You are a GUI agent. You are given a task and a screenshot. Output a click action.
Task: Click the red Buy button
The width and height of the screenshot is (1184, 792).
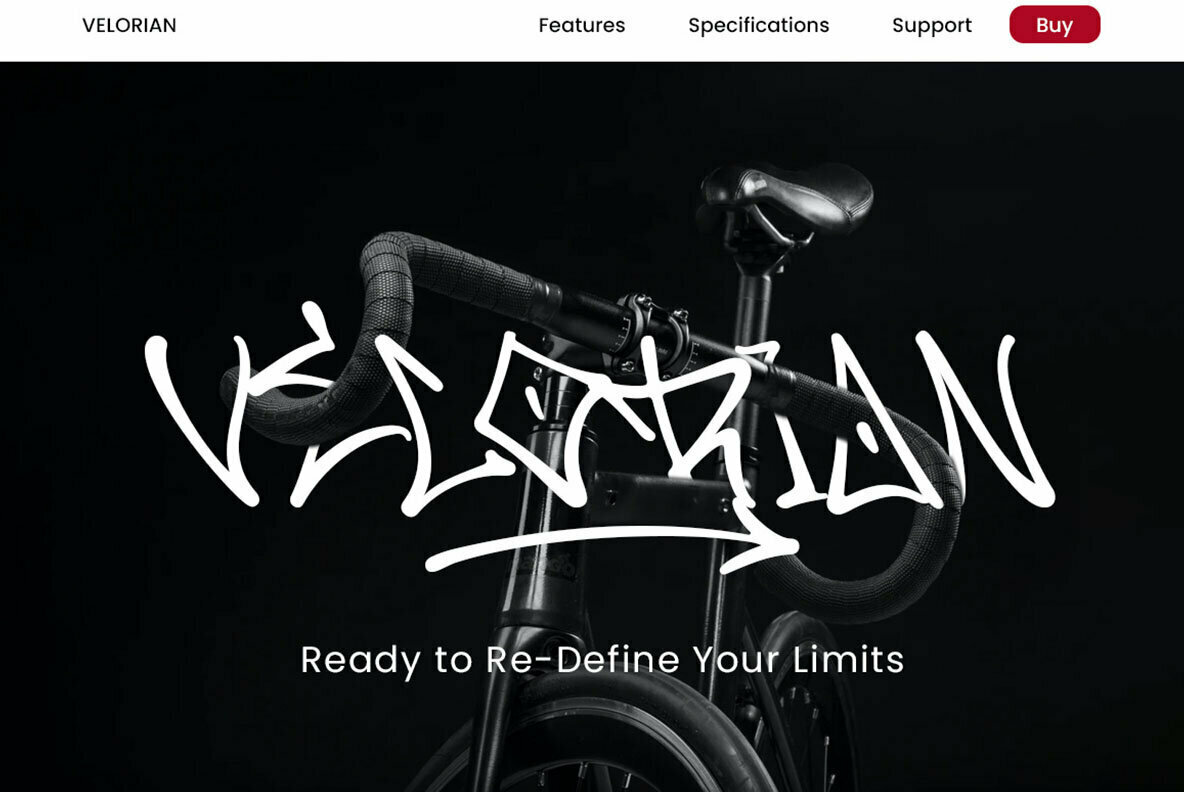1054,24
